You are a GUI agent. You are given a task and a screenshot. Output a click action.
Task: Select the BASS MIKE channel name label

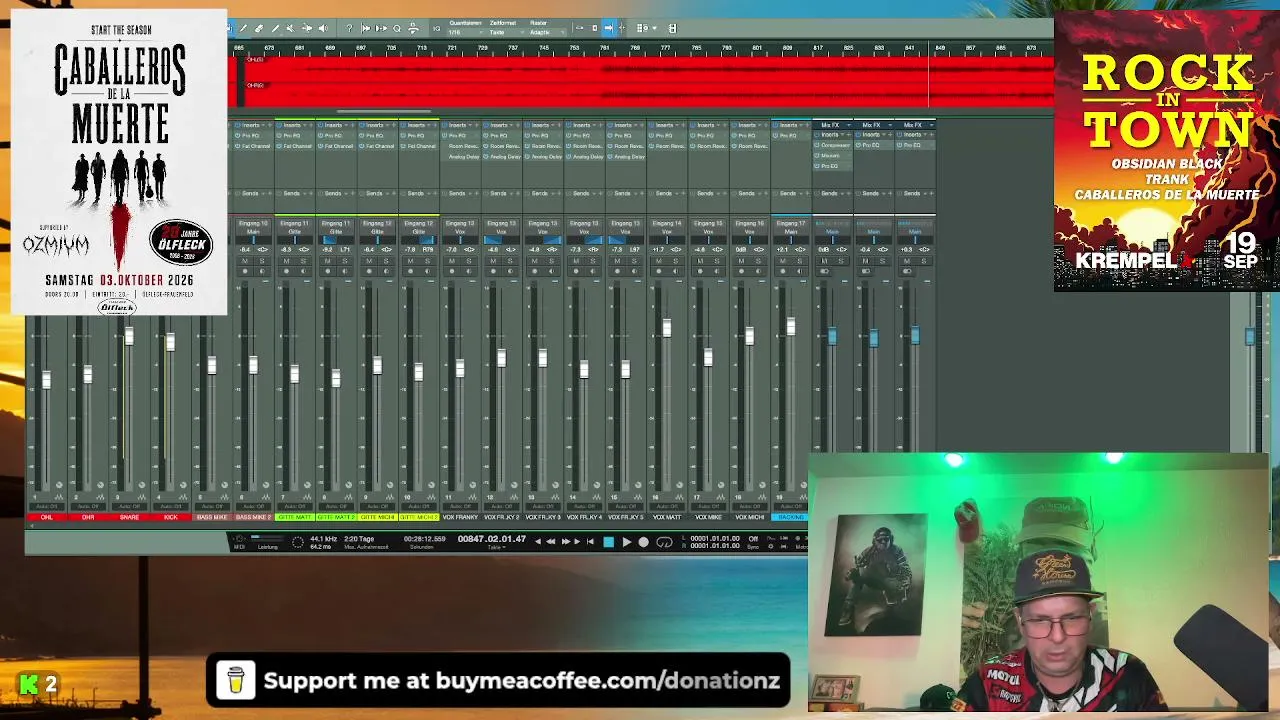pos(212,517)
